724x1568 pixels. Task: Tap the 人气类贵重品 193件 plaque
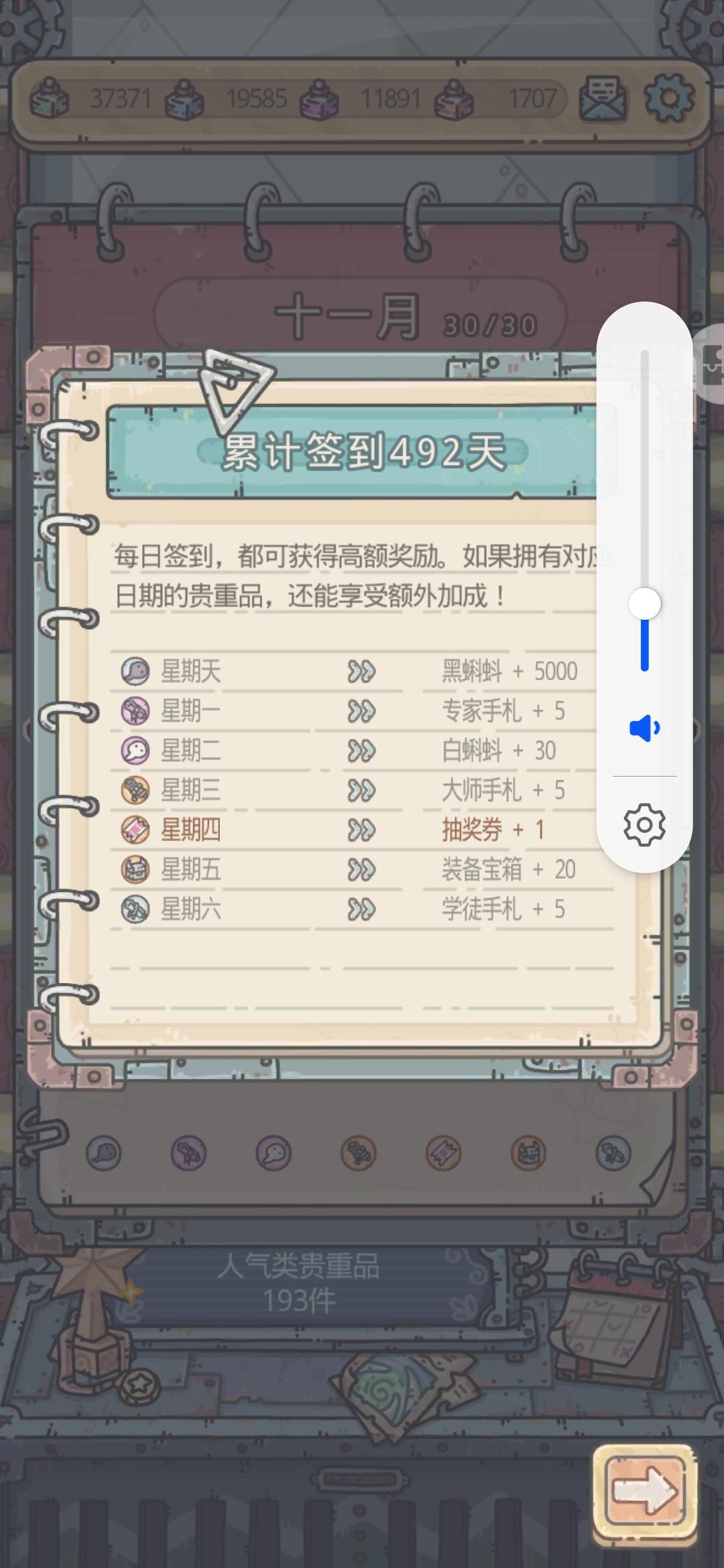tap(298, 1284)
